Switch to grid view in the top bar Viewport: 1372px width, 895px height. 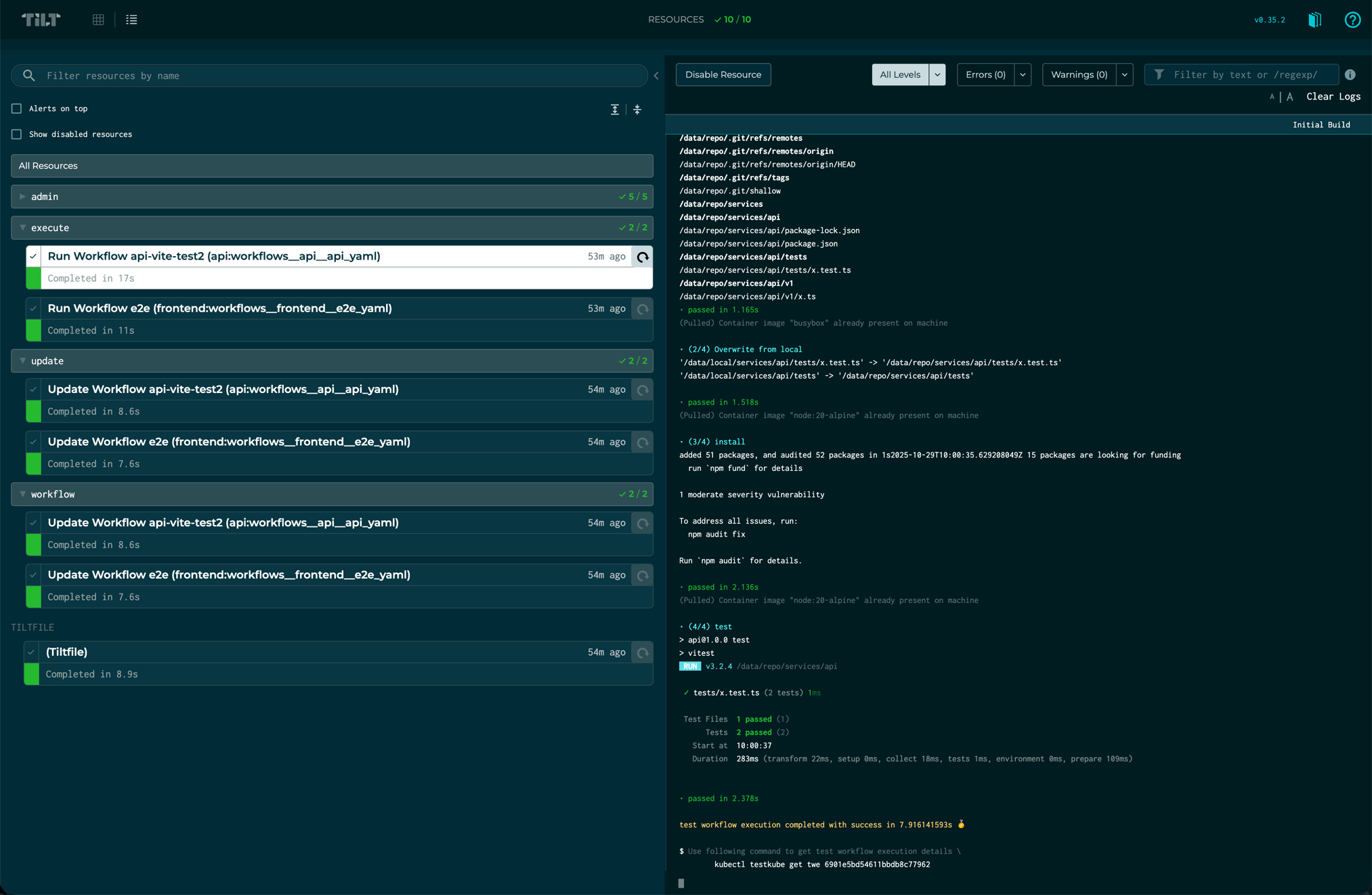(98, 20)
